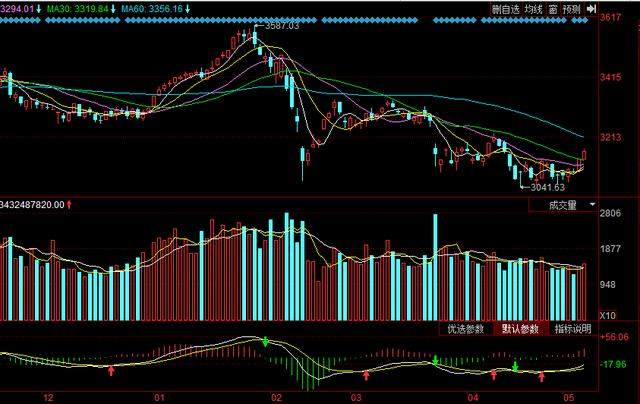This screenshot has height=404, width=640.
Task: Click the 01 month label on time axis
Action: [157, 396]
